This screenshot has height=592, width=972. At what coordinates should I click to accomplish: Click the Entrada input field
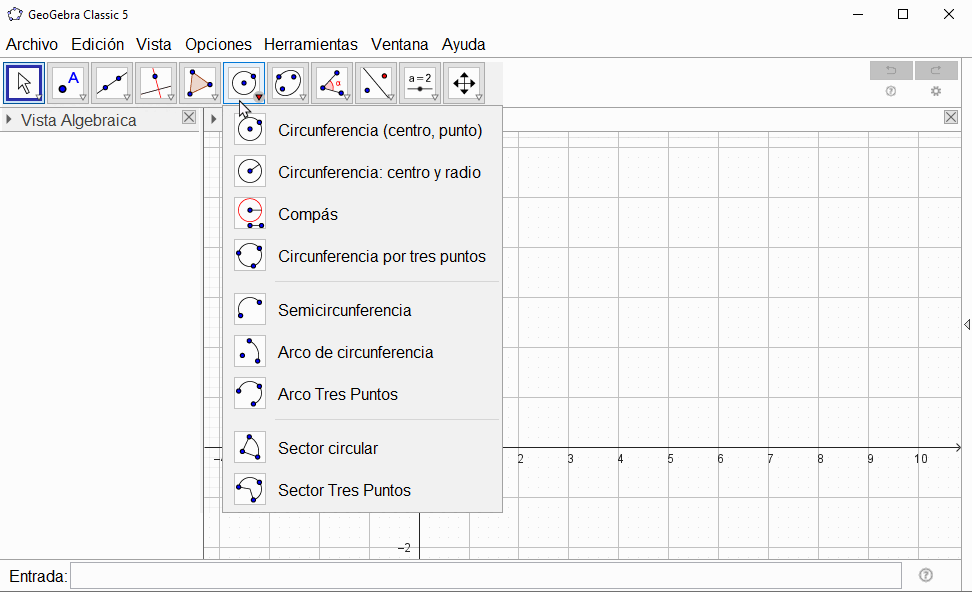(485, 576)
